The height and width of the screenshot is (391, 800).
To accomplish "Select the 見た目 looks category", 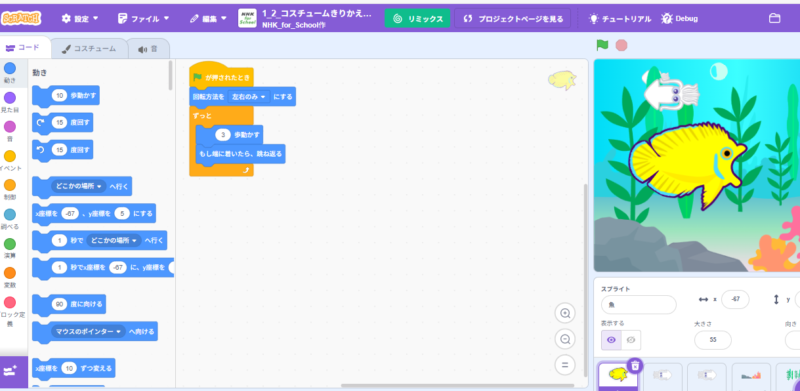I will pyautogui.click(x=10, y=102).
